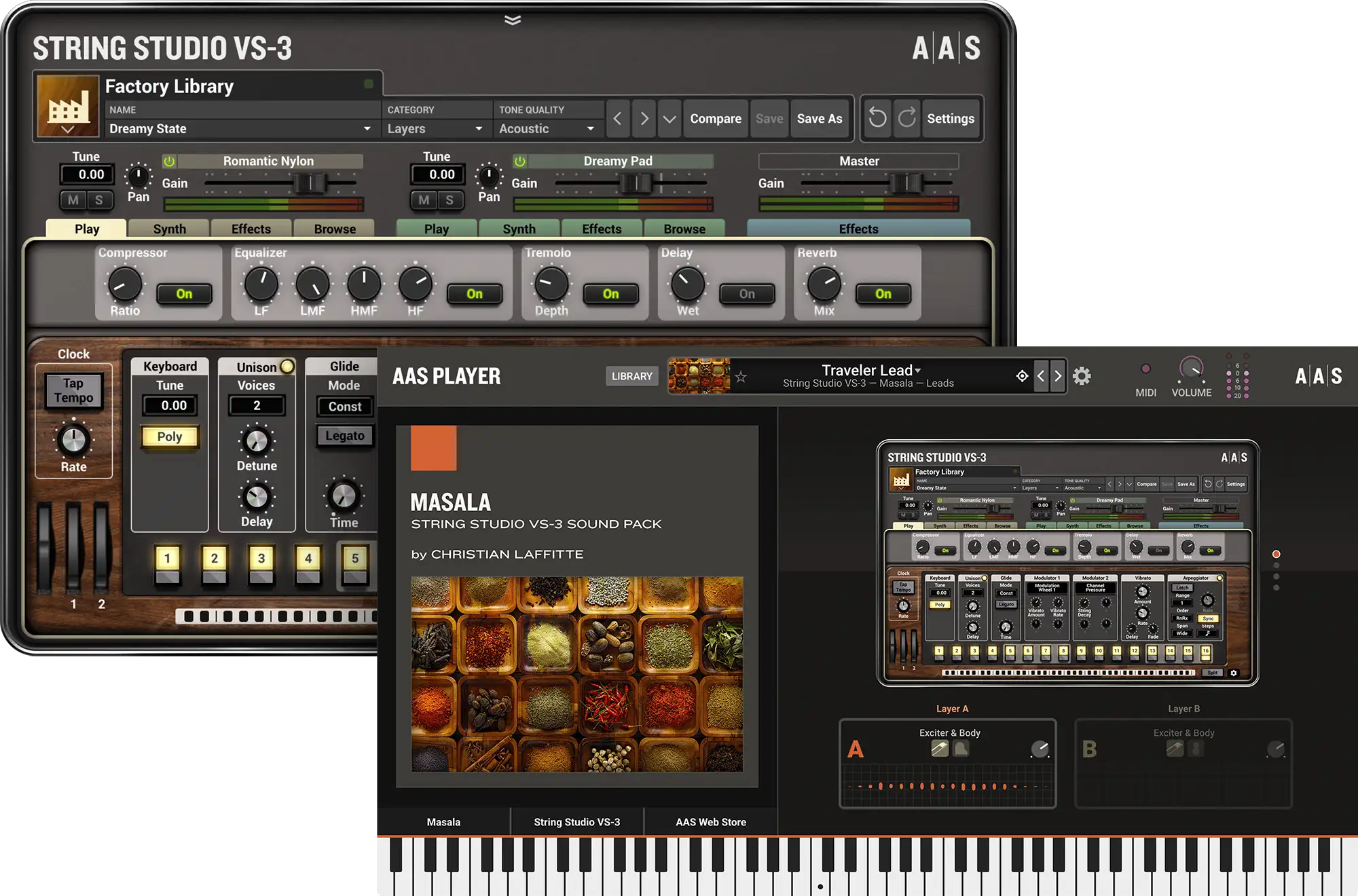
Task: Click the Compare button
Action: click(716, 119)
